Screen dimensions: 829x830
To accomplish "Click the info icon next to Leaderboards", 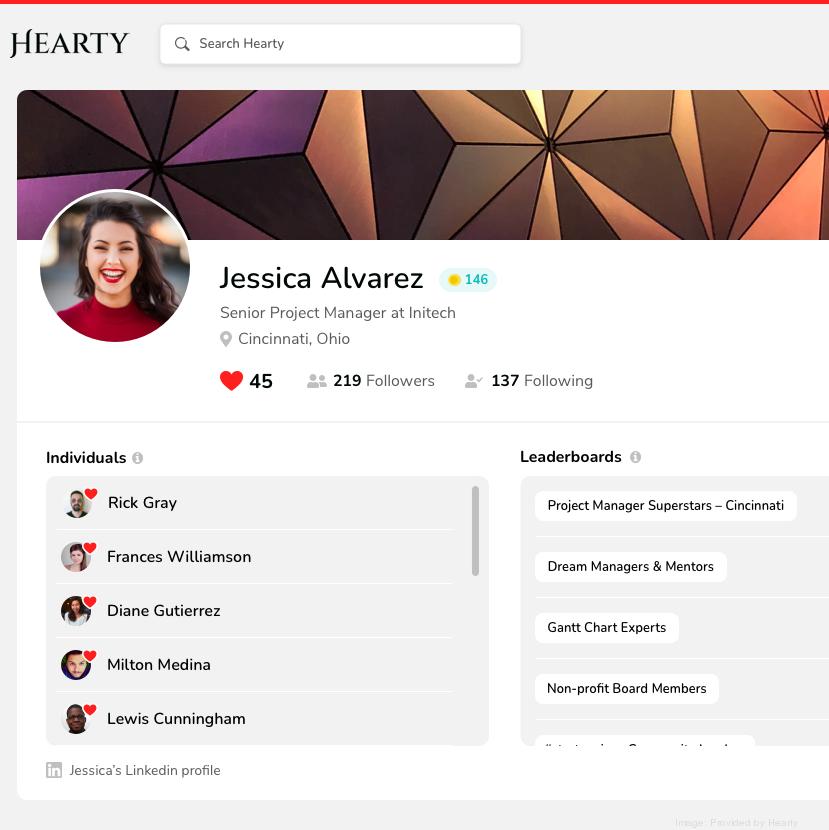I will pyautogui.click(x=635, y=457).
